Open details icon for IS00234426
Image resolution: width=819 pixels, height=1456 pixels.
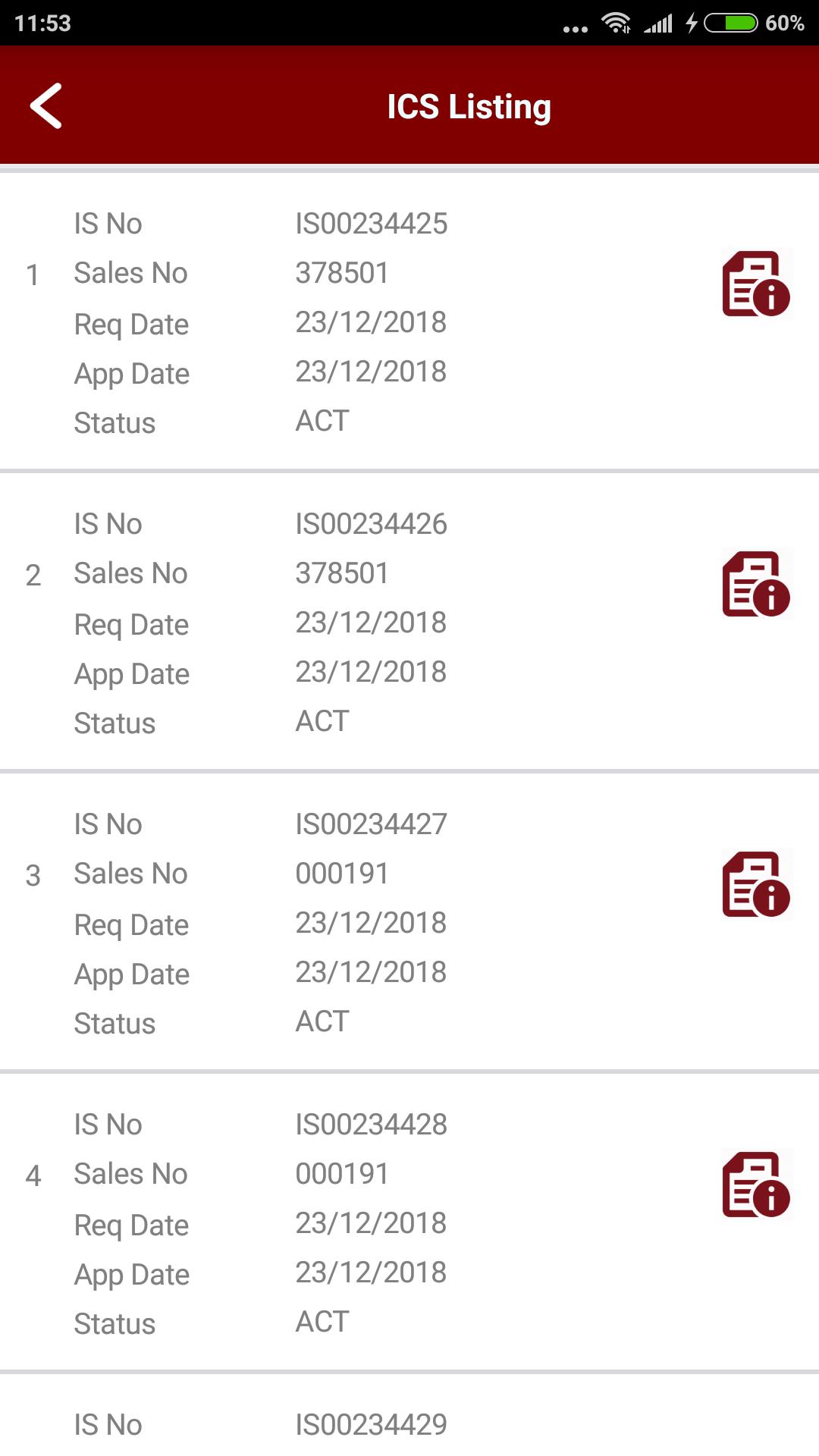coord(756,584)
